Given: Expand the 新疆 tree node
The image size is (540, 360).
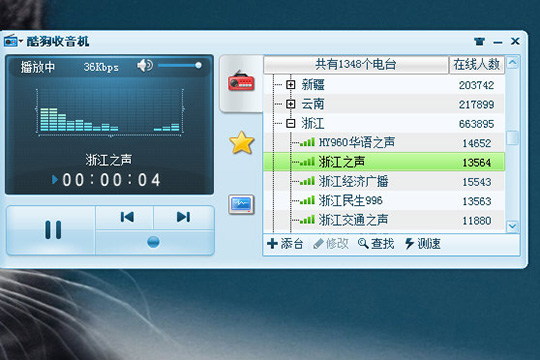Looking at the screenshot, I should pyautogui.click(x=291, y=84).
